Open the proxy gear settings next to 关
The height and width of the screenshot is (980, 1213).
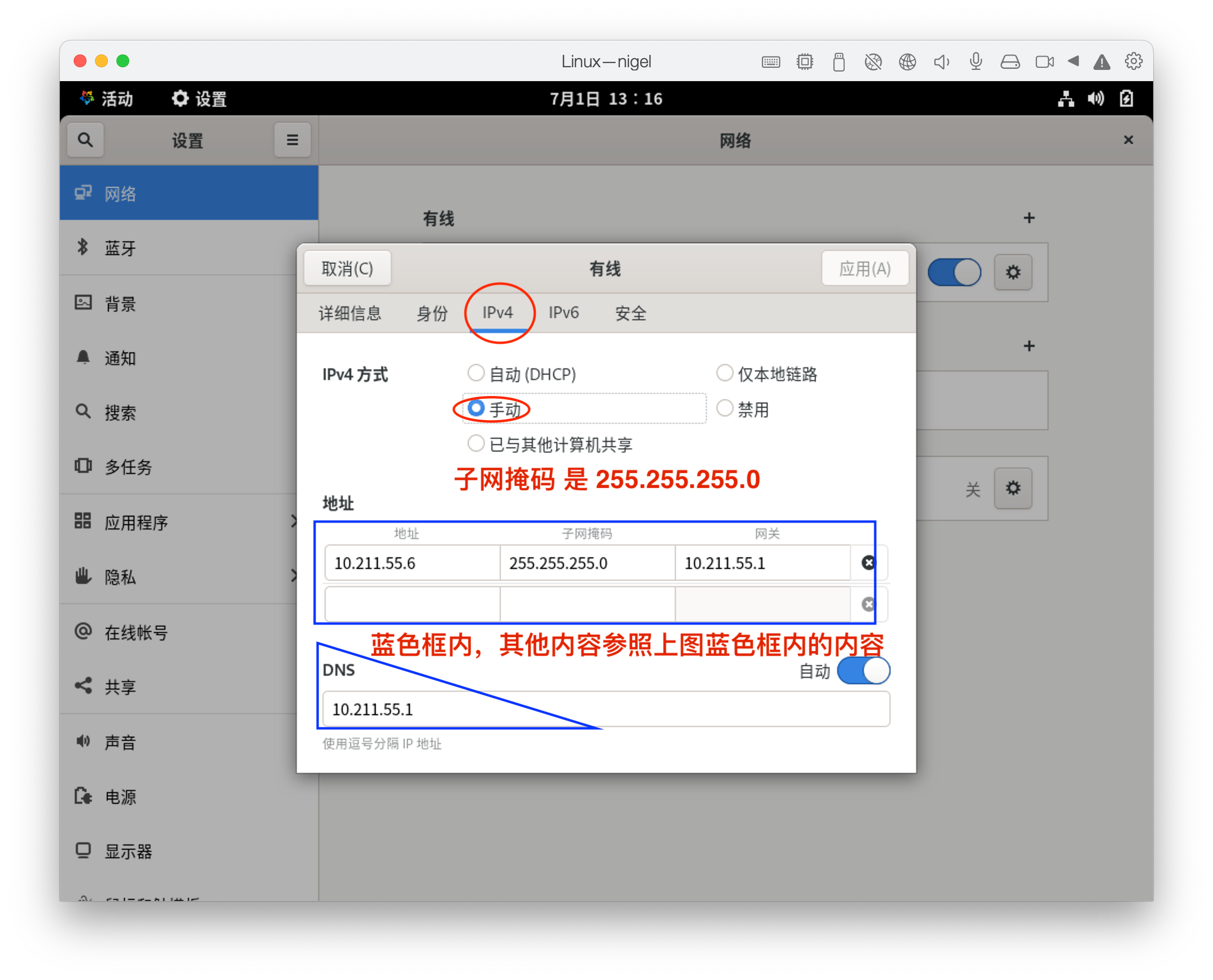[1013, 488]
